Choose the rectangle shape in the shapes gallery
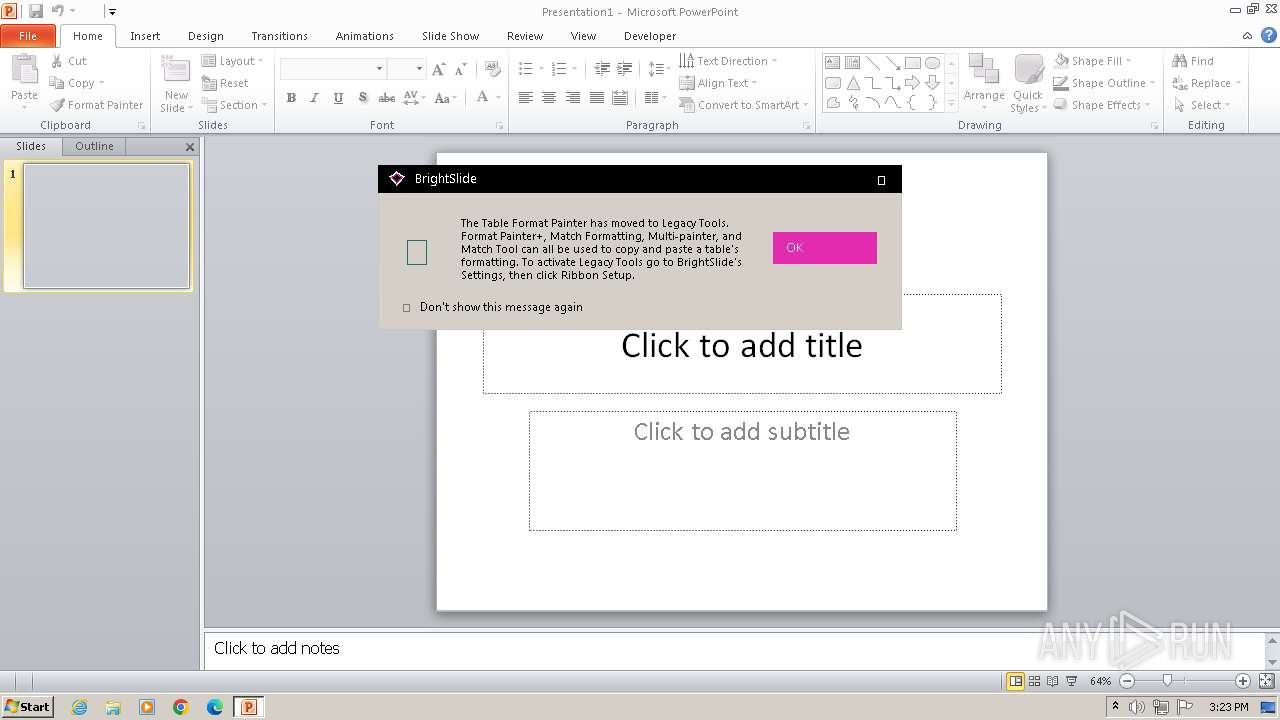The image size is (1280, 720). coord(912,63)
